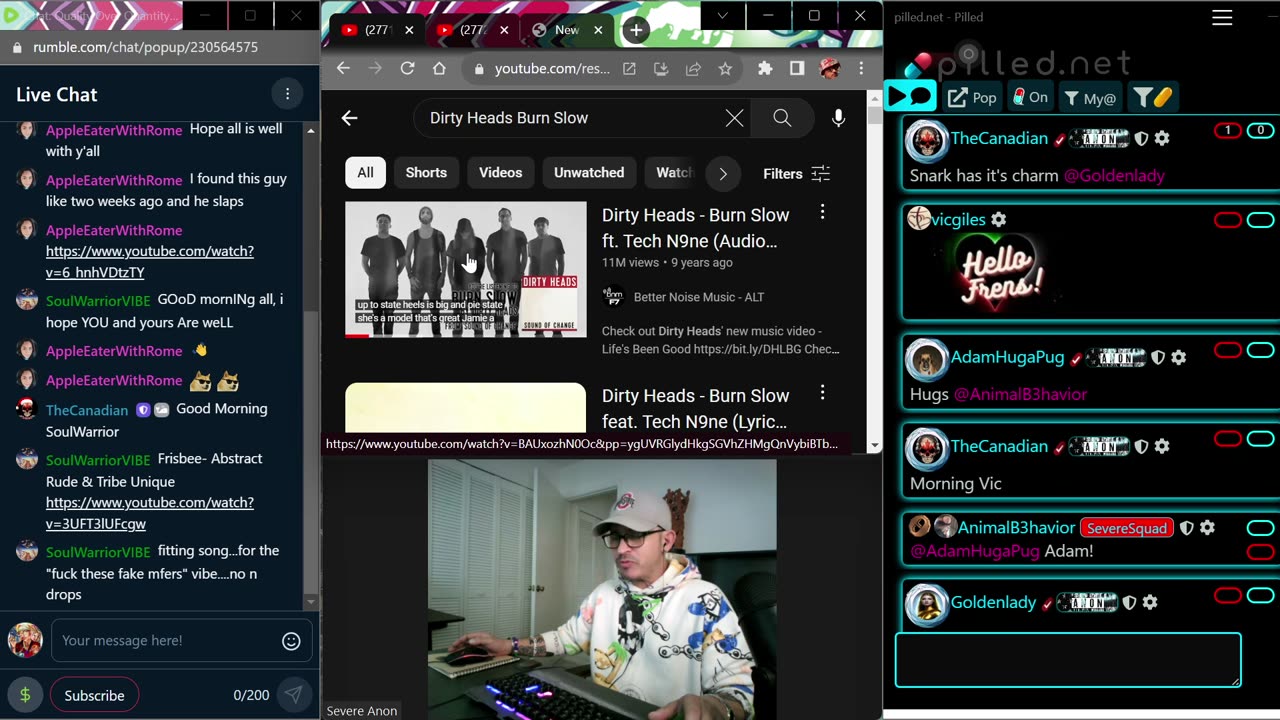Screen dimensions: 1280x720
Task: Search YouTube with the magnifier button
Action: pyautogui.click(x=782, y=118)
